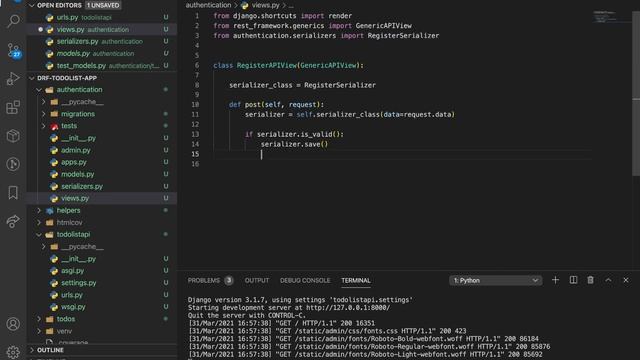Collapse the authentication folder
This screenshot has width=640, height=360.
click(39, 89)
